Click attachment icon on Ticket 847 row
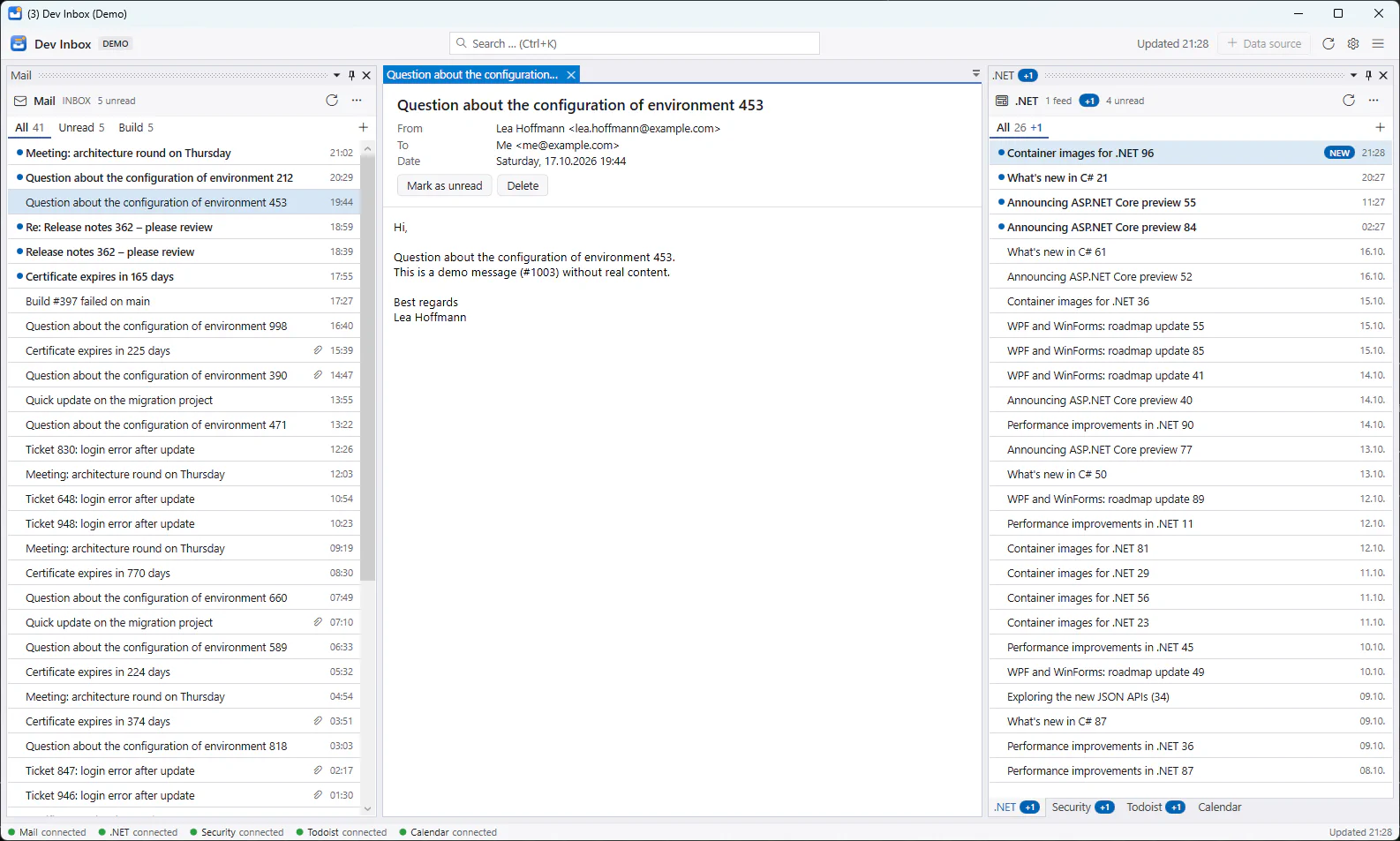Image resolution: width=1400 pixels, height=841 pixels. coord(318,770)
